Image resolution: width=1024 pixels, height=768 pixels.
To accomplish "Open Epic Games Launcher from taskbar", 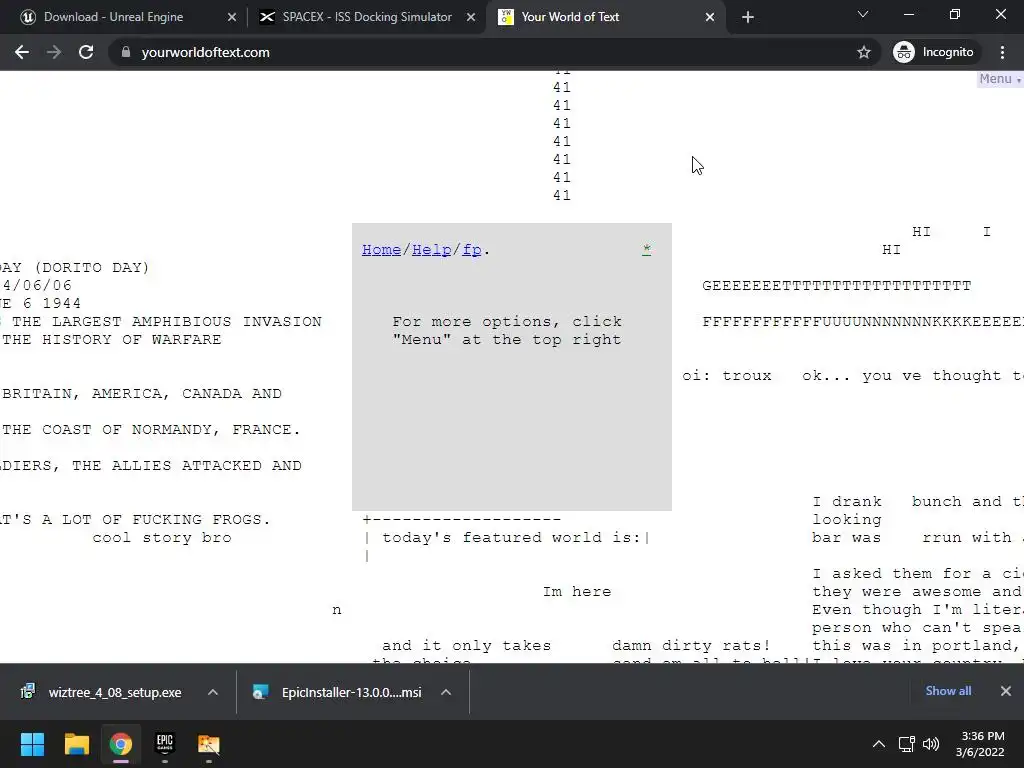I will click(165, 744).
